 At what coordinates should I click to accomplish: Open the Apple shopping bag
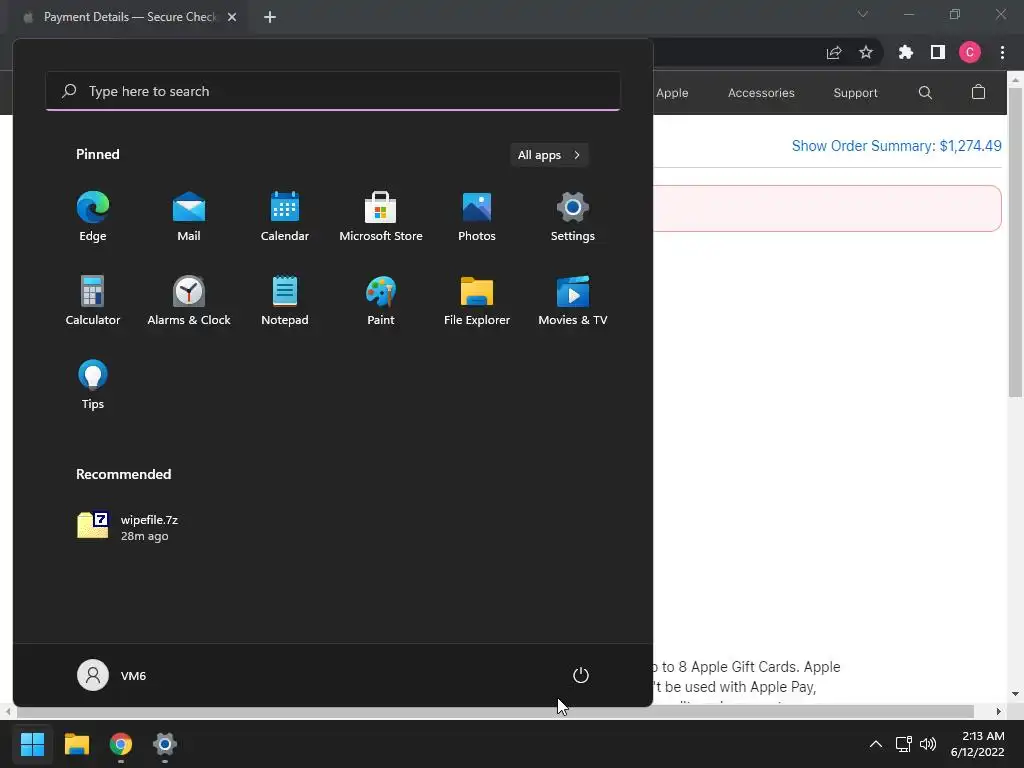(x=978, y=92)
